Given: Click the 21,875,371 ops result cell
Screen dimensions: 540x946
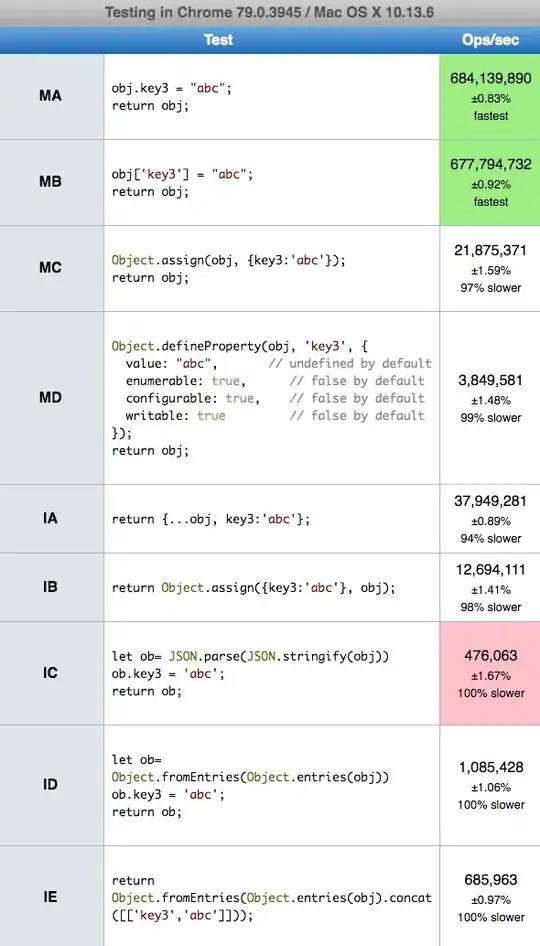Looking at the screenshot, I should 490,268.
